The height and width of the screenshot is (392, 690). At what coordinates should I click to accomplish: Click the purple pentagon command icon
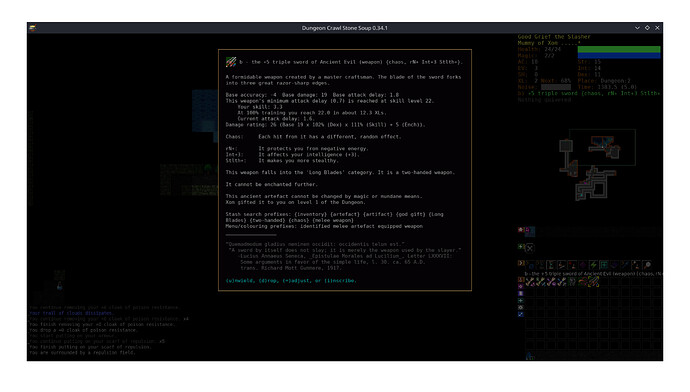[x=583, y=265]
